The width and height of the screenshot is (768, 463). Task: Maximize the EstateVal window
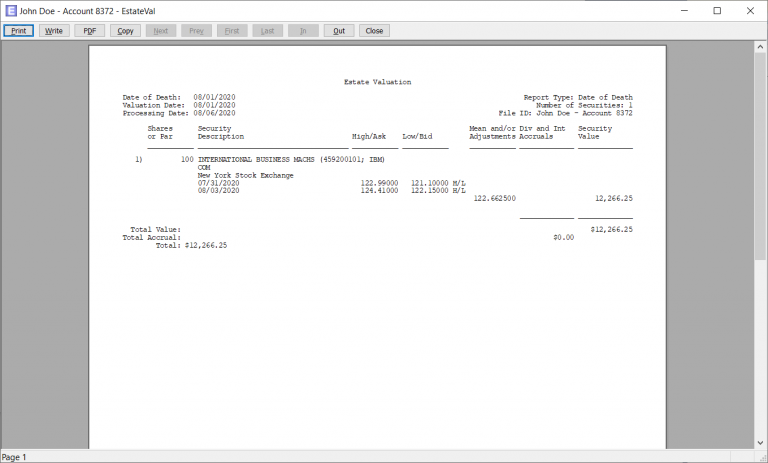[x=717, y=10]
